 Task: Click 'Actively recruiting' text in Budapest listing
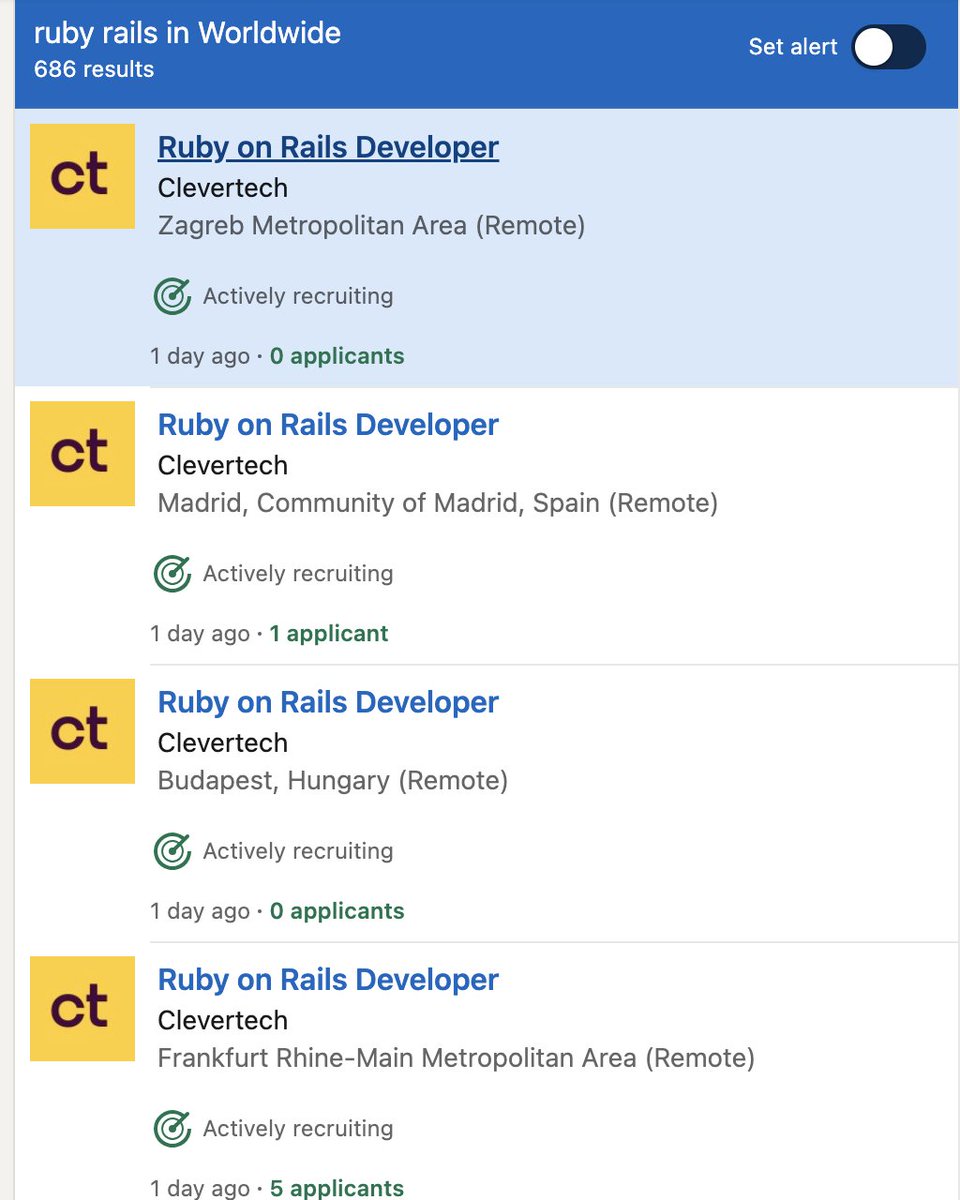pyautogui.click(x=298, y=851)
